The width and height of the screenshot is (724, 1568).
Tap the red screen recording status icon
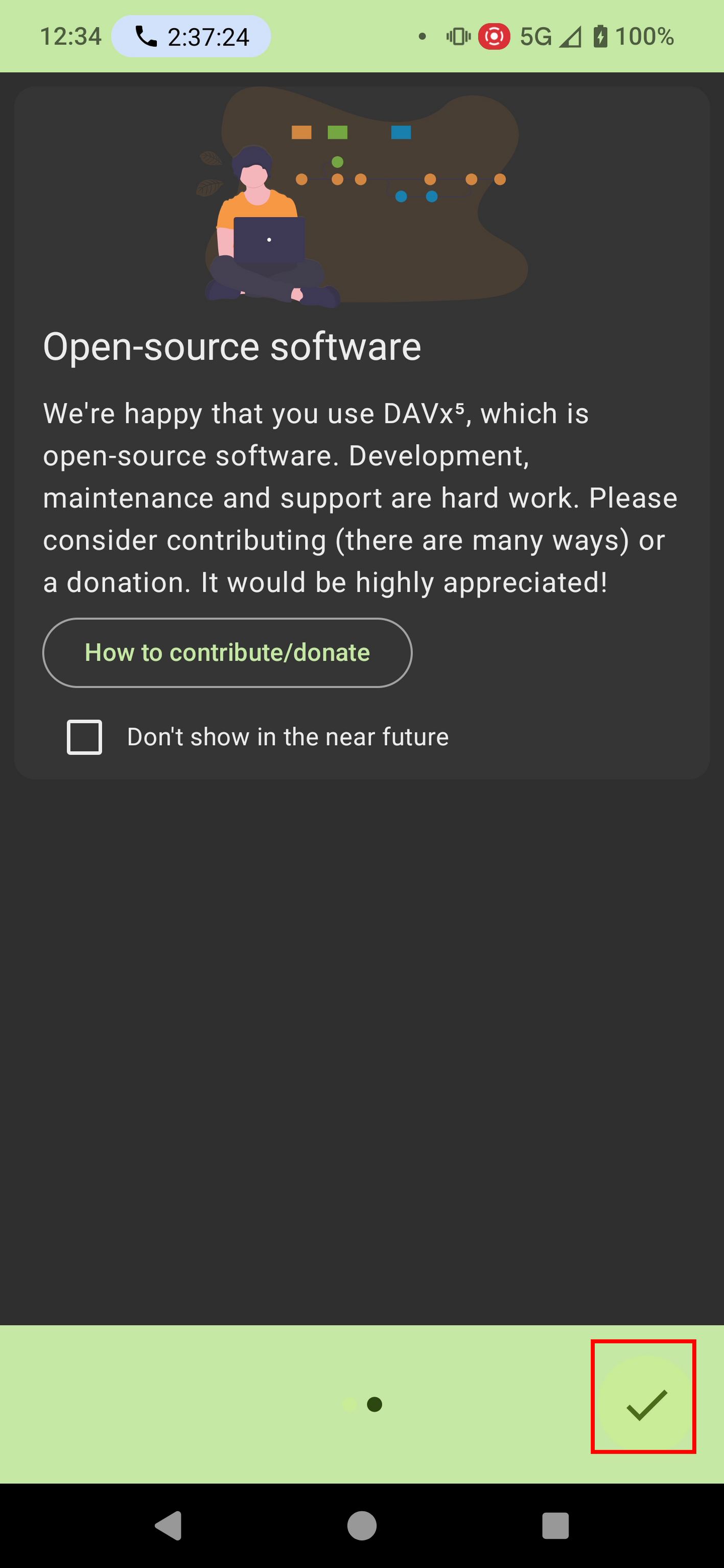pos(493,37)
